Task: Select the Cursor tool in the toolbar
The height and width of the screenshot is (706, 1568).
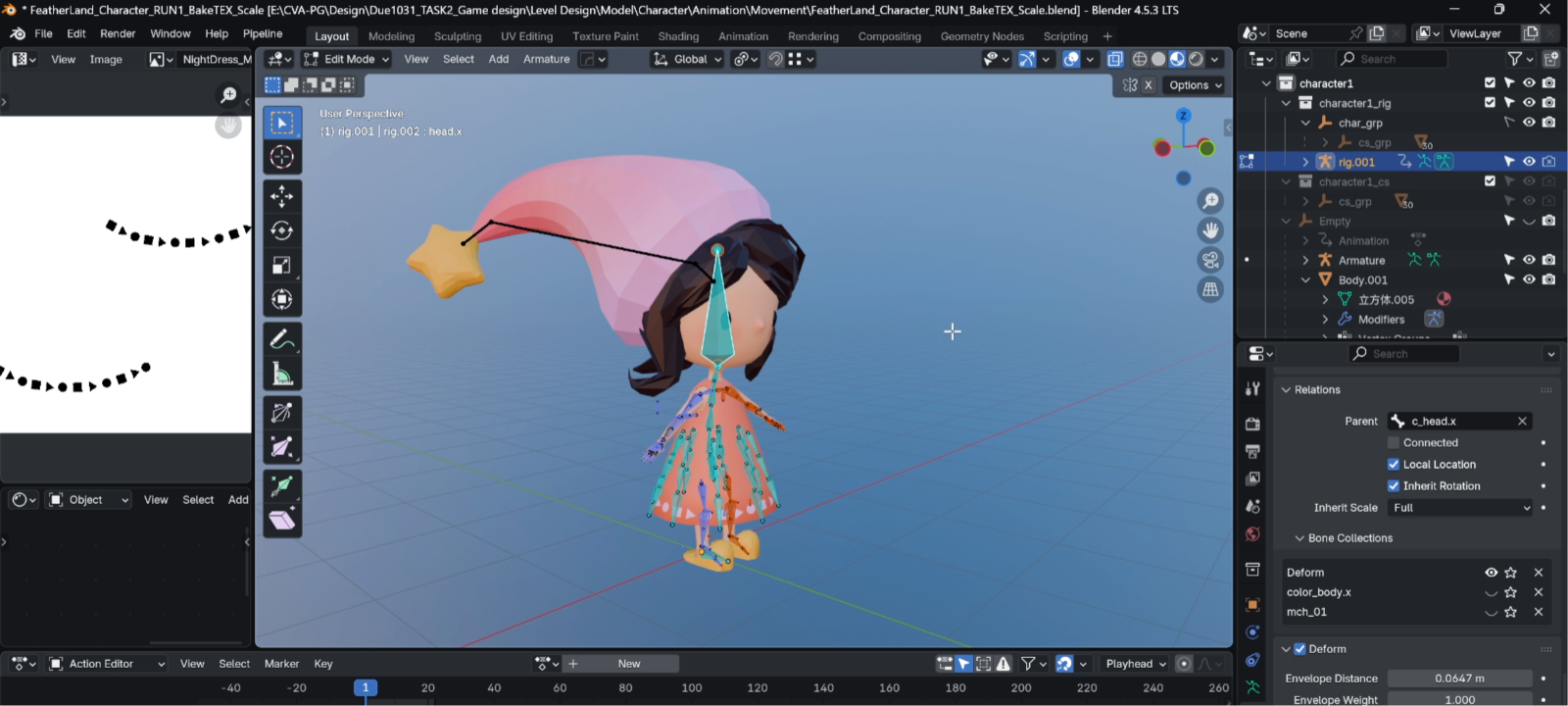Action: coord(282,157)
